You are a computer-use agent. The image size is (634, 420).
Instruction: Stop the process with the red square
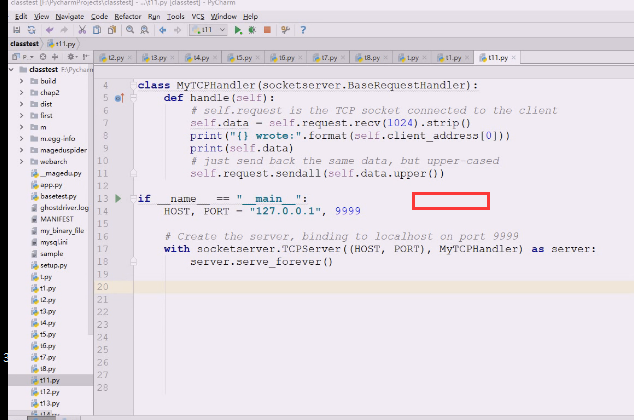pyautogui.click(x=267, y=30)
